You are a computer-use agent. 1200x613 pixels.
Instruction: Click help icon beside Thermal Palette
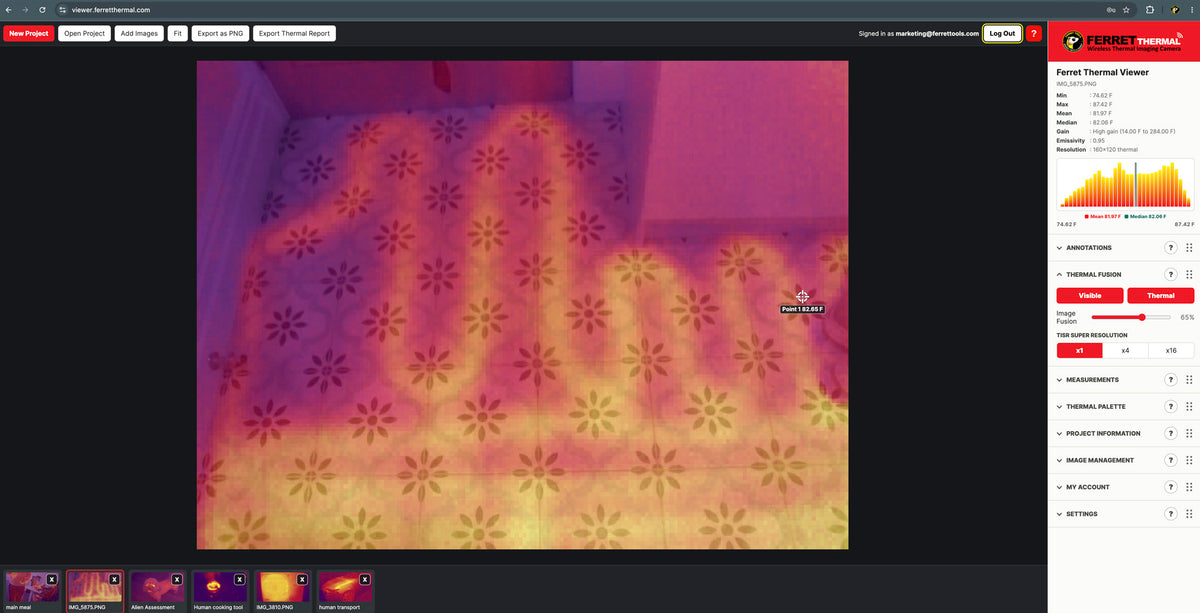pos(1170,407)
